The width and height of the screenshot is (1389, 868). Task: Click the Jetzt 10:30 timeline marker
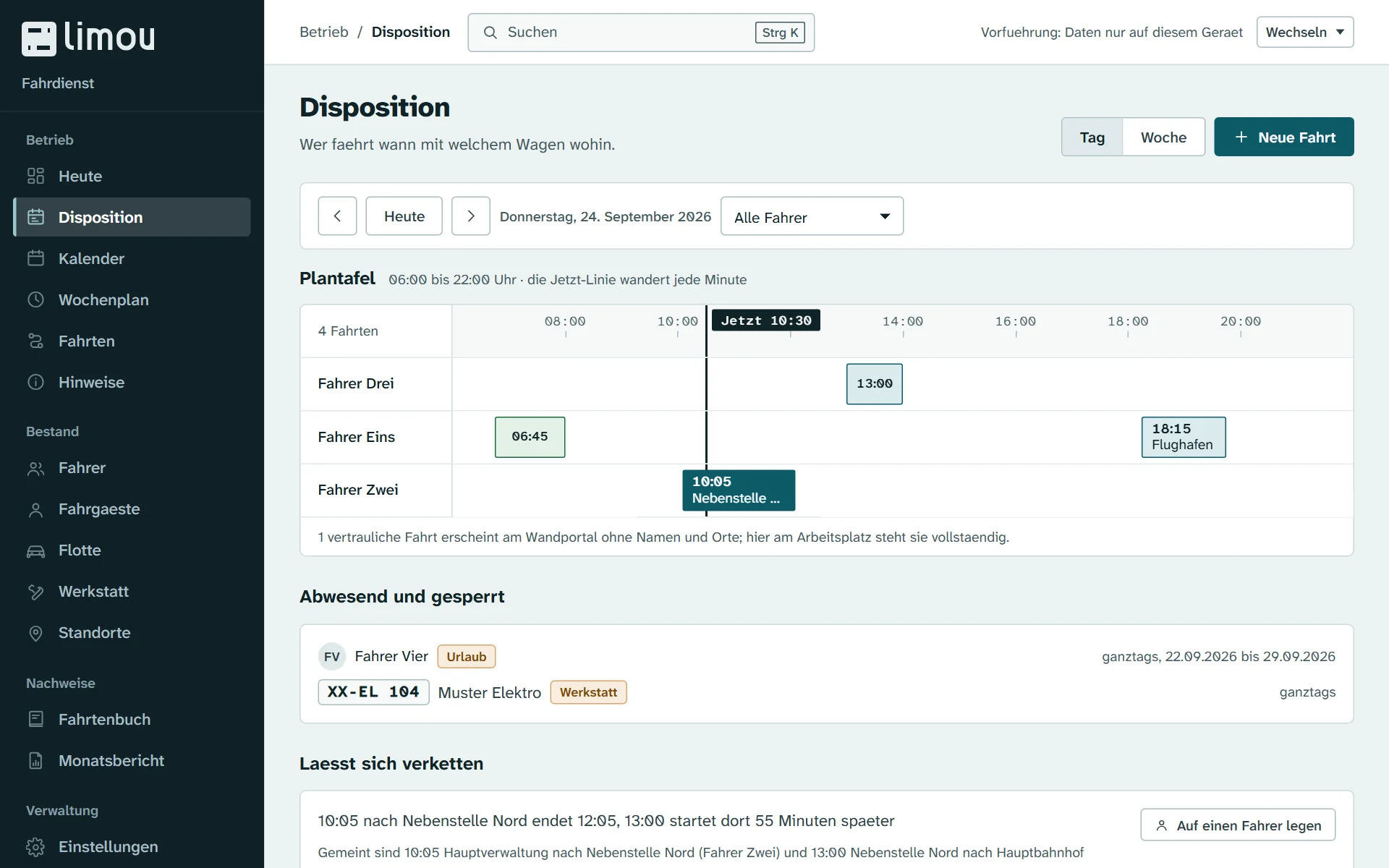pos(766,320)
